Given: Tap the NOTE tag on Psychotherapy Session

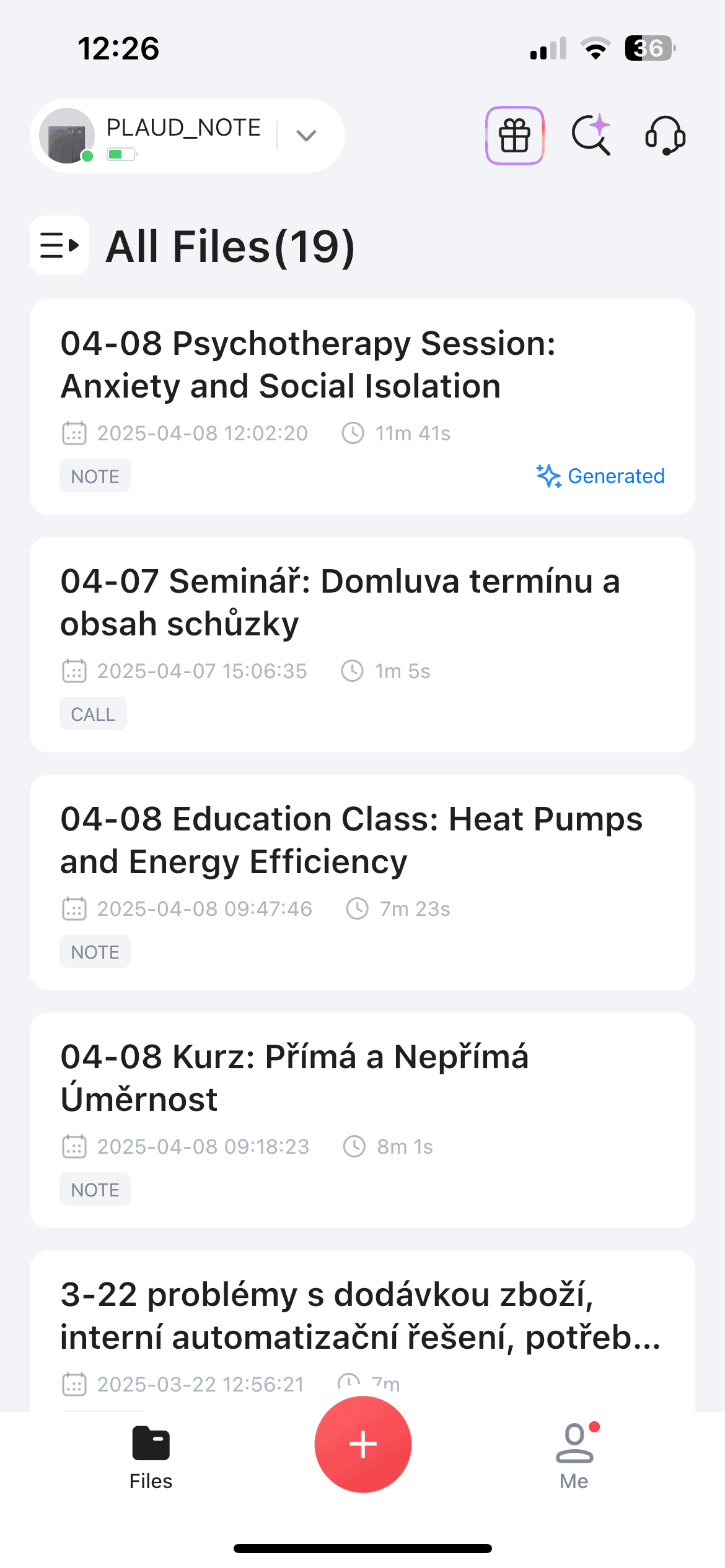Looking at the screenshot, I should point(95,476).
